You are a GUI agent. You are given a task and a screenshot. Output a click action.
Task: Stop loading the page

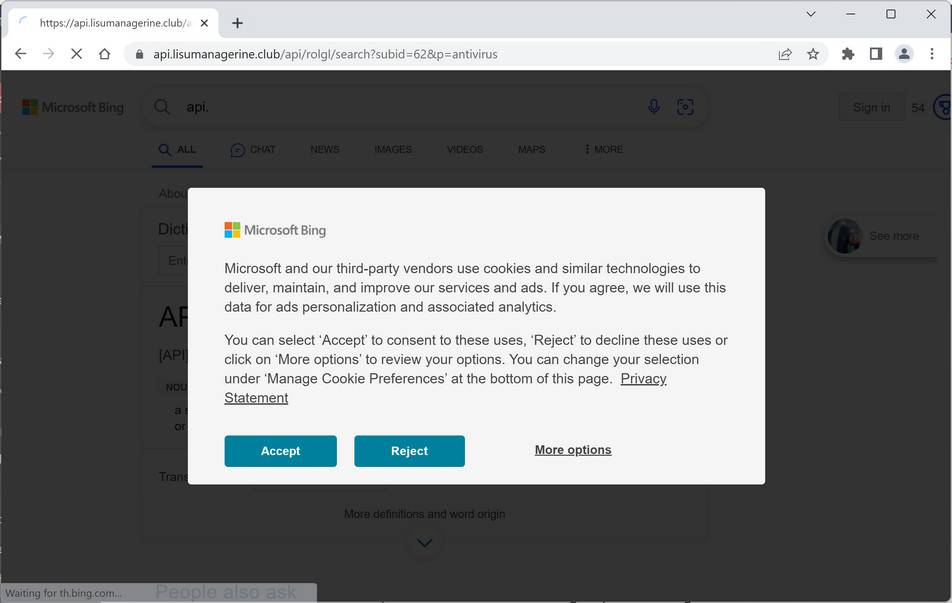click(x=76, y=54)
